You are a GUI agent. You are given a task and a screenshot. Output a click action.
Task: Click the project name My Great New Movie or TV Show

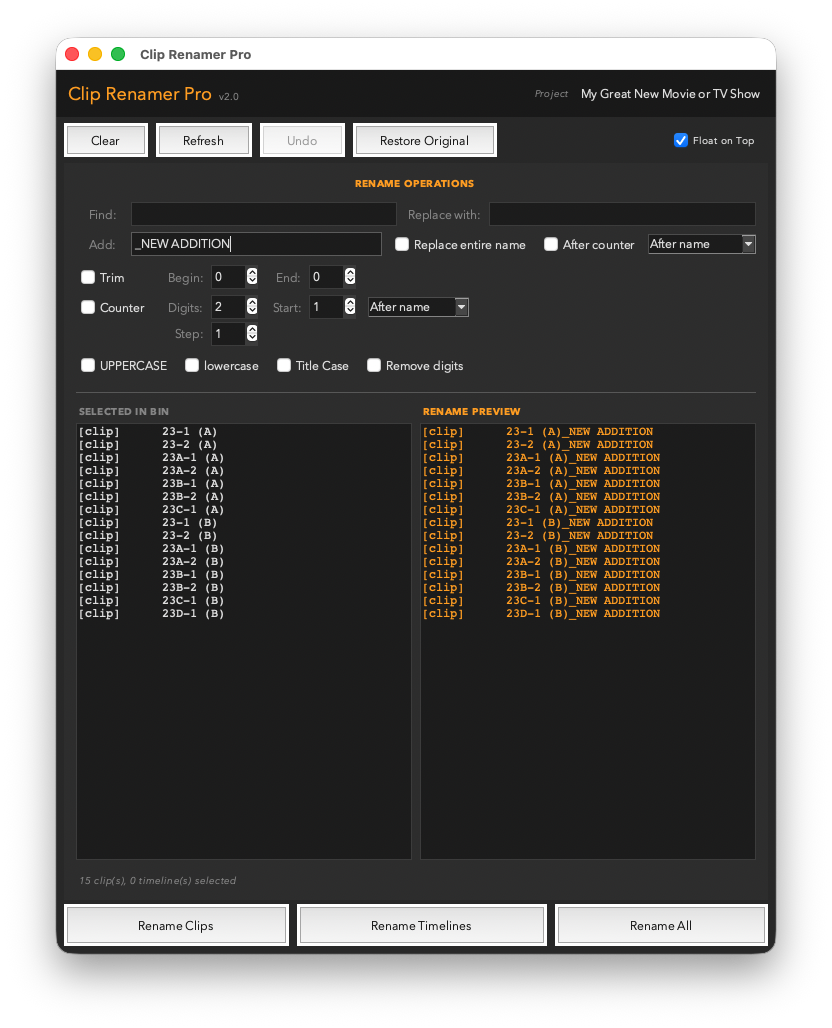click(x=670, y=94)
